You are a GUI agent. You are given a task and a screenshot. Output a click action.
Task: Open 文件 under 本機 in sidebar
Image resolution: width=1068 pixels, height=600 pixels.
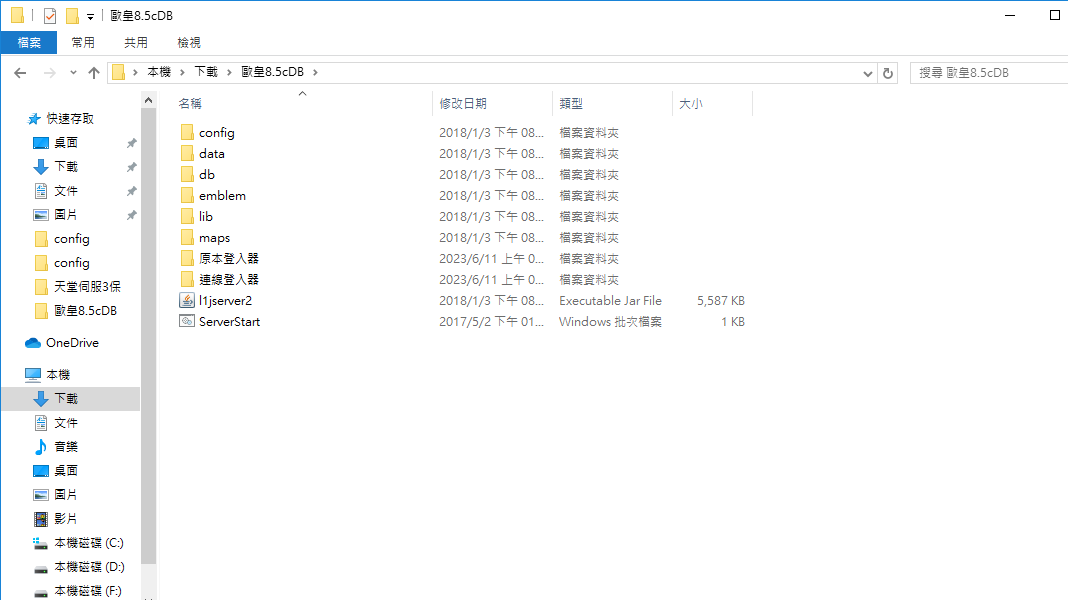click(65, 423)
